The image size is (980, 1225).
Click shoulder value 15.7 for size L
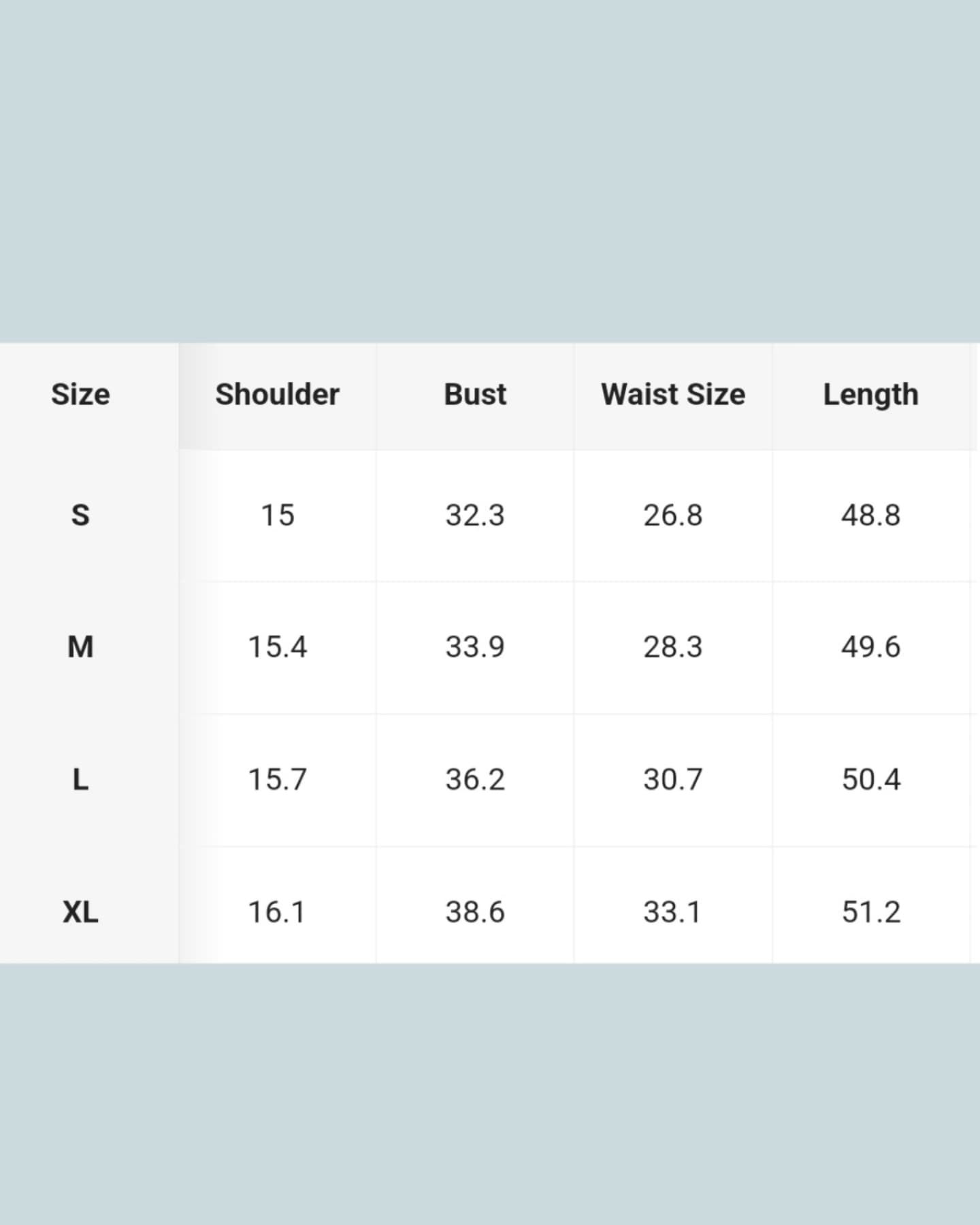pyautogui.click(x=277, y=779)
